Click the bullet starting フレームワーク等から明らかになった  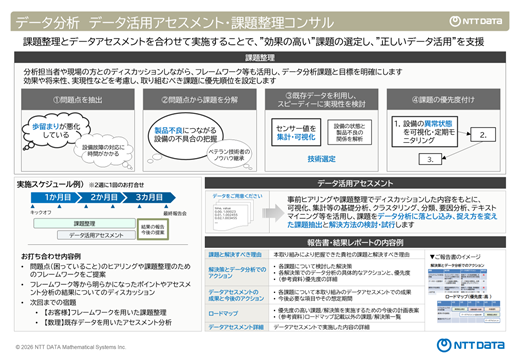tap(110, 288)
